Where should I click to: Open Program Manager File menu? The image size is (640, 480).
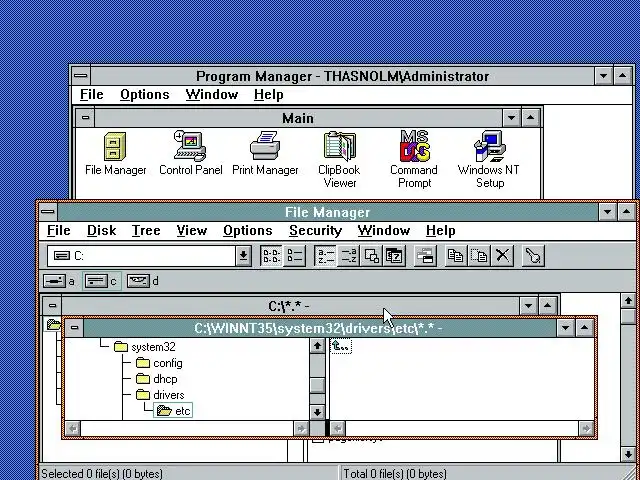(x=91, y=95)
